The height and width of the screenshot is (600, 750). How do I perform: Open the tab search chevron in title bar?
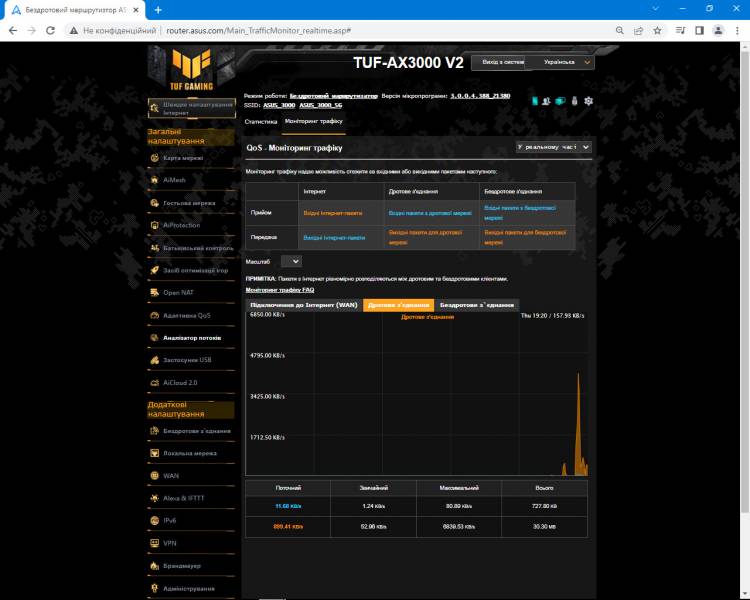tap(656, 9)
